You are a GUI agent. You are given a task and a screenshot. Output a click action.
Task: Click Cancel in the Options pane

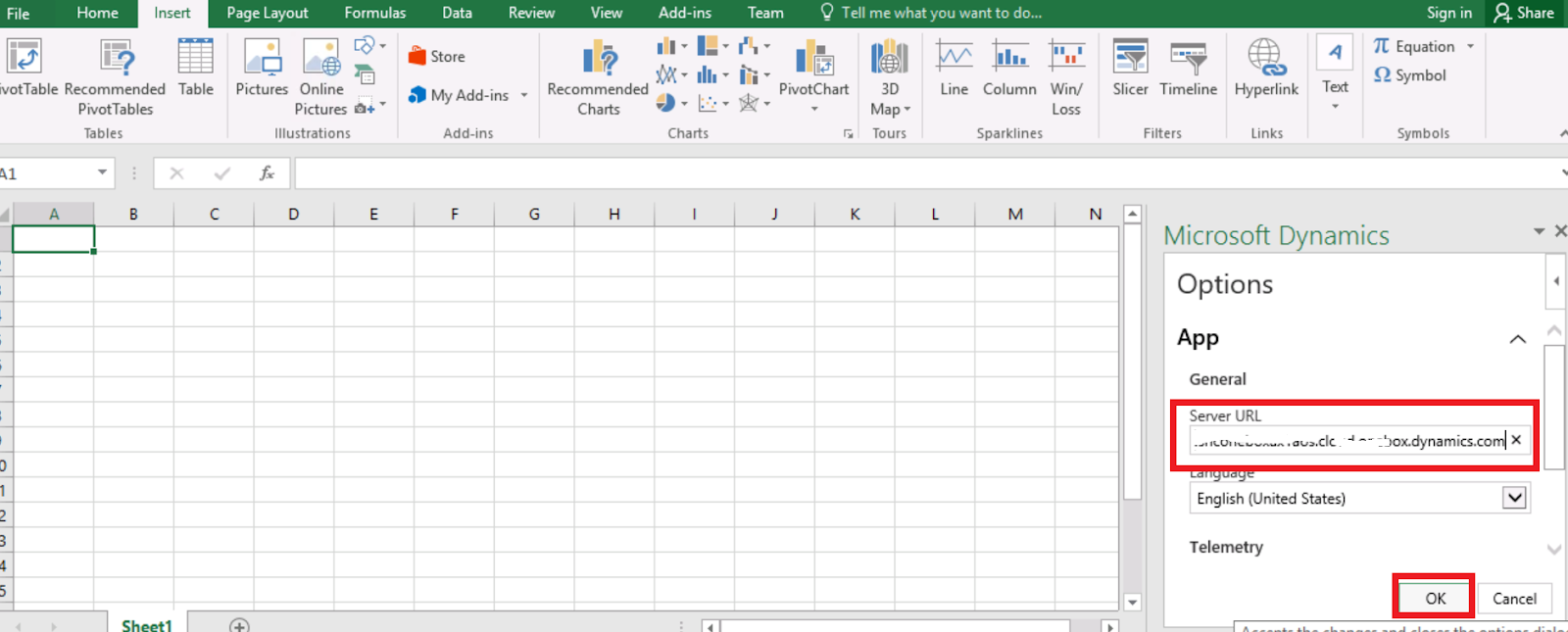pyautogui.click(x=1514, y=598)
